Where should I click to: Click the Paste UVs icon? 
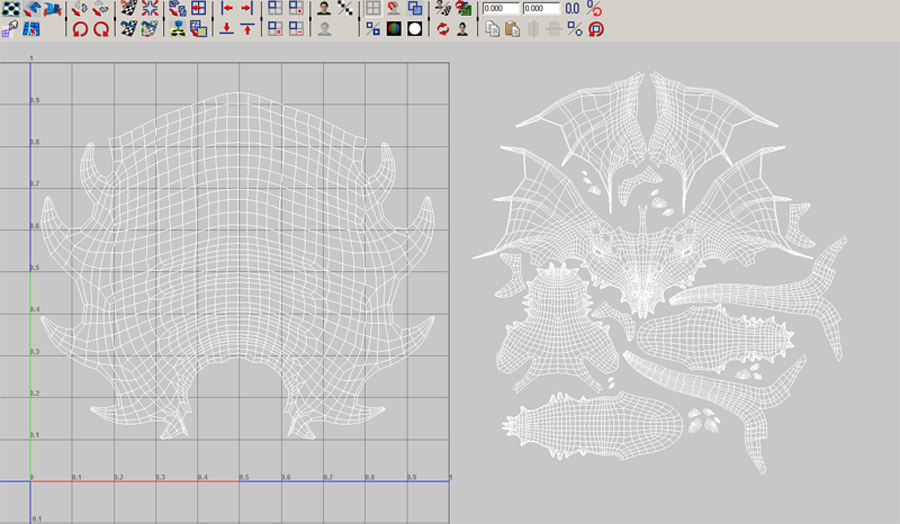click(x=512, y=29)
